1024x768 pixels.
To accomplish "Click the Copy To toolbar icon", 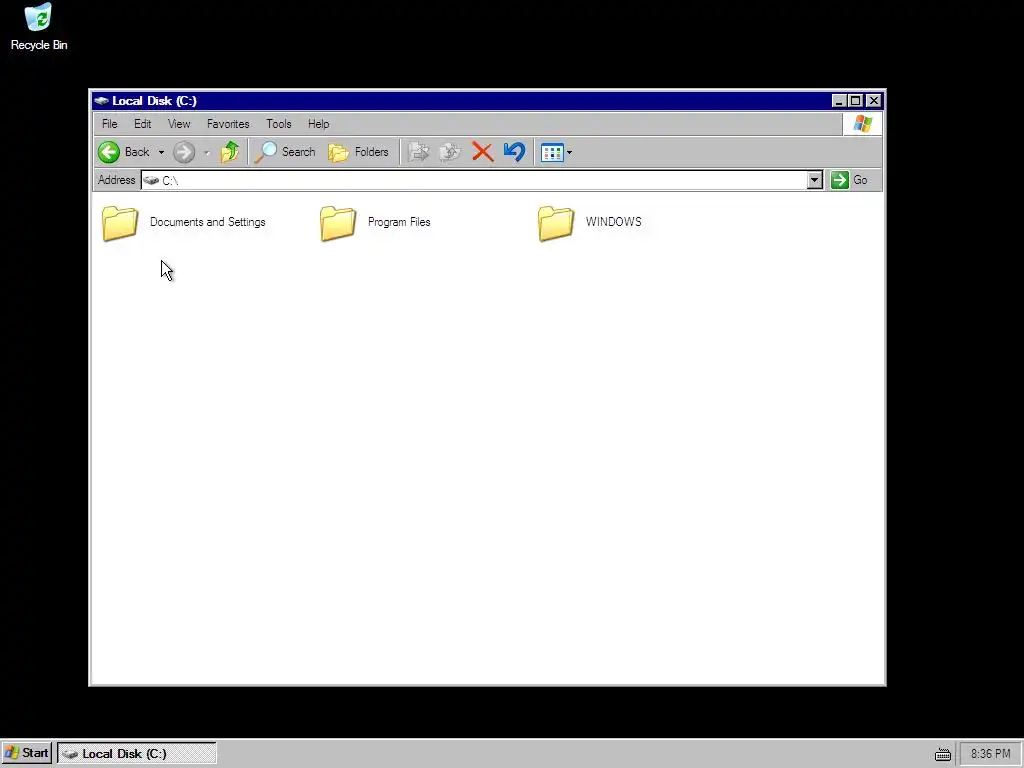I will [450, 152].
